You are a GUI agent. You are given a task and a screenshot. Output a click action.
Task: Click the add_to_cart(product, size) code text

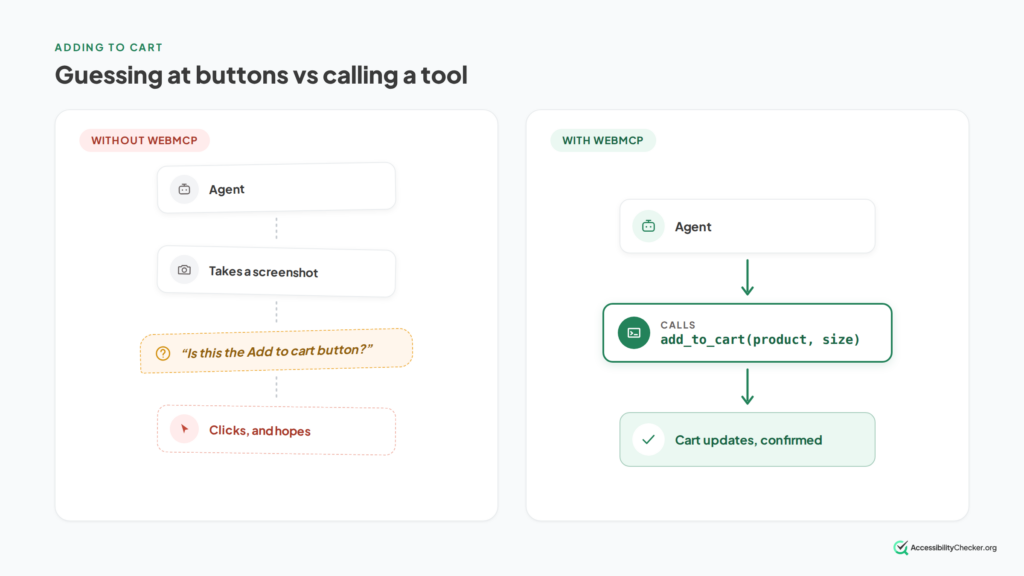pos(760,340)
